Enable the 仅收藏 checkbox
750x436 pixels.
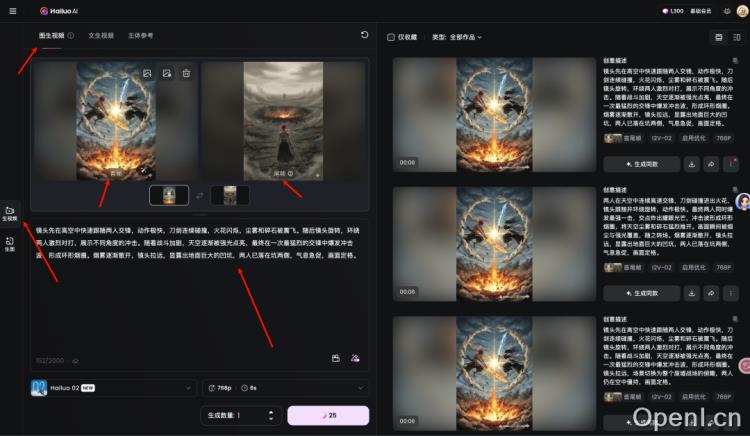[391, 37]
